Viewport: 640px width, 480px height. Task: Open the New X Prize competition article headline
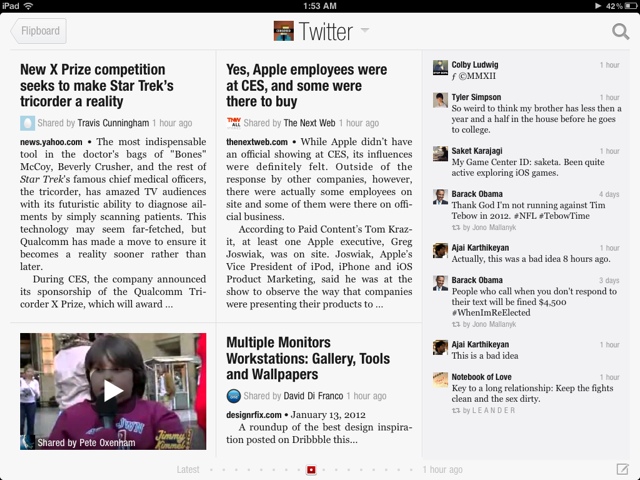click(97, 85)
